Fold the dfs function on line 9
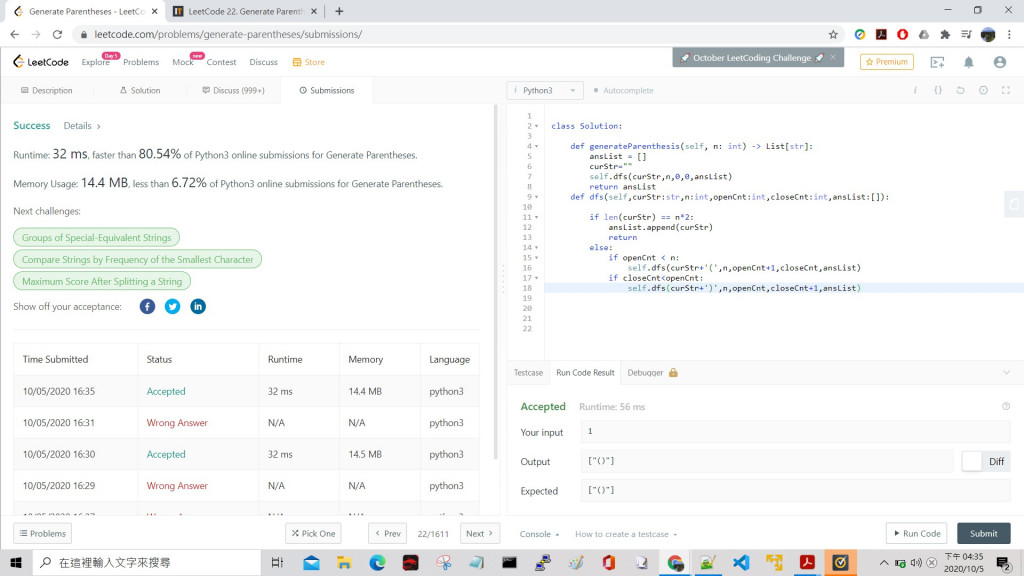This screenshot has width=1024, height=576. tap(537, 197)
